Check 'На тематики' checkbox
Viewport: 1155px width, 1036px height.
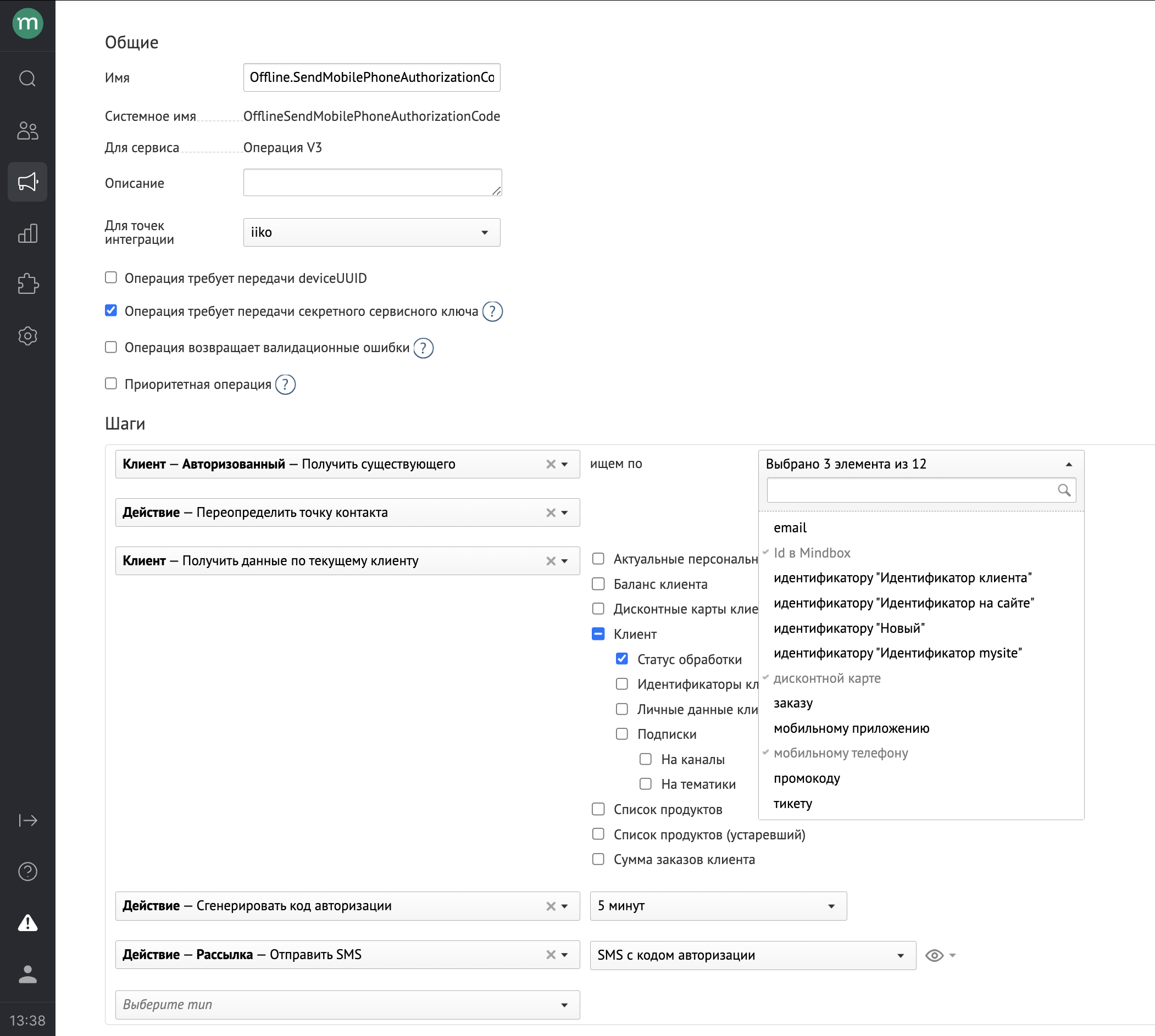(x=645, y=784)
